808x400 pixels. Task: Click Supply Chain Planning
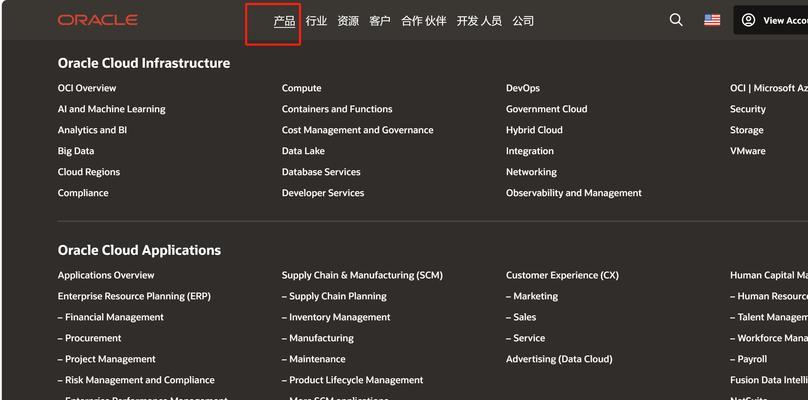coord(334,296)
